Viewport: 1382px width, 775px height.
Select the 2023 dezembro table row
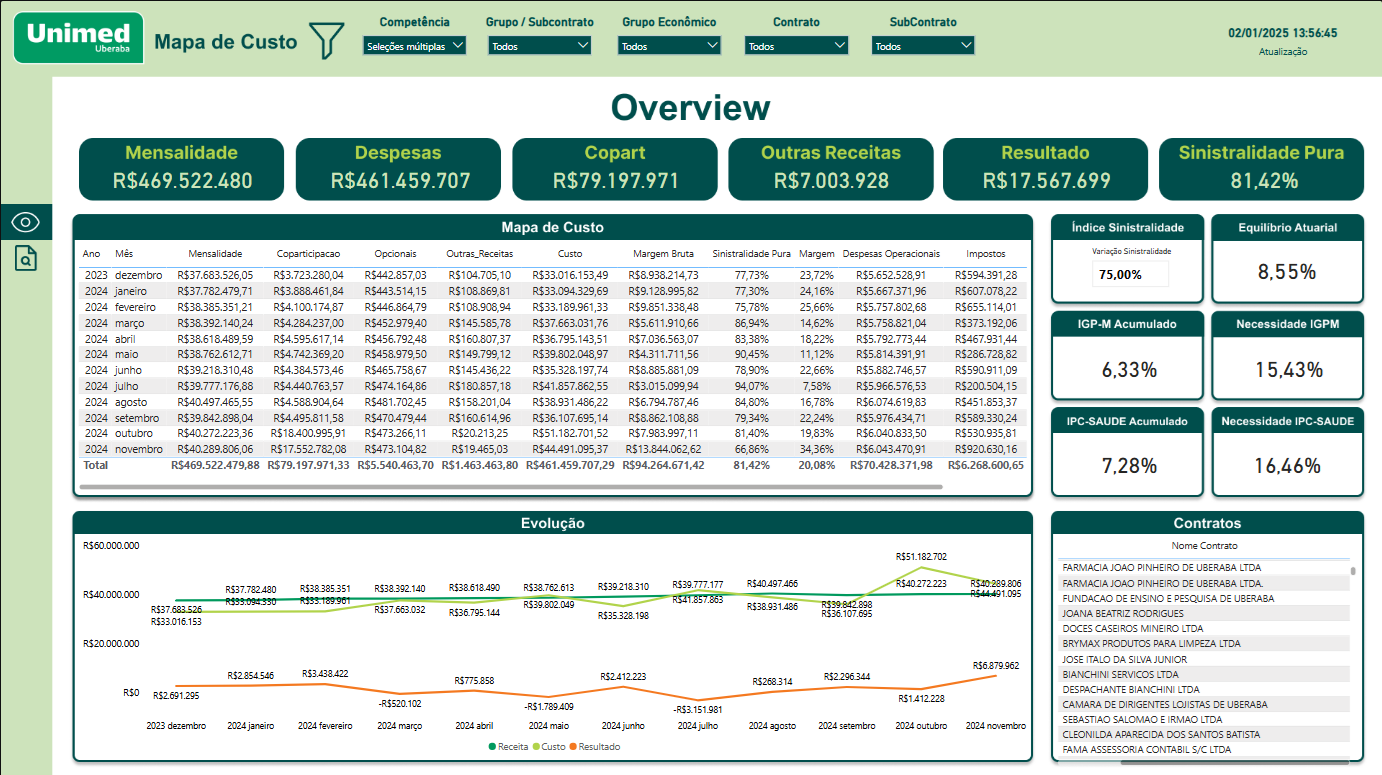tap(552, 275)
